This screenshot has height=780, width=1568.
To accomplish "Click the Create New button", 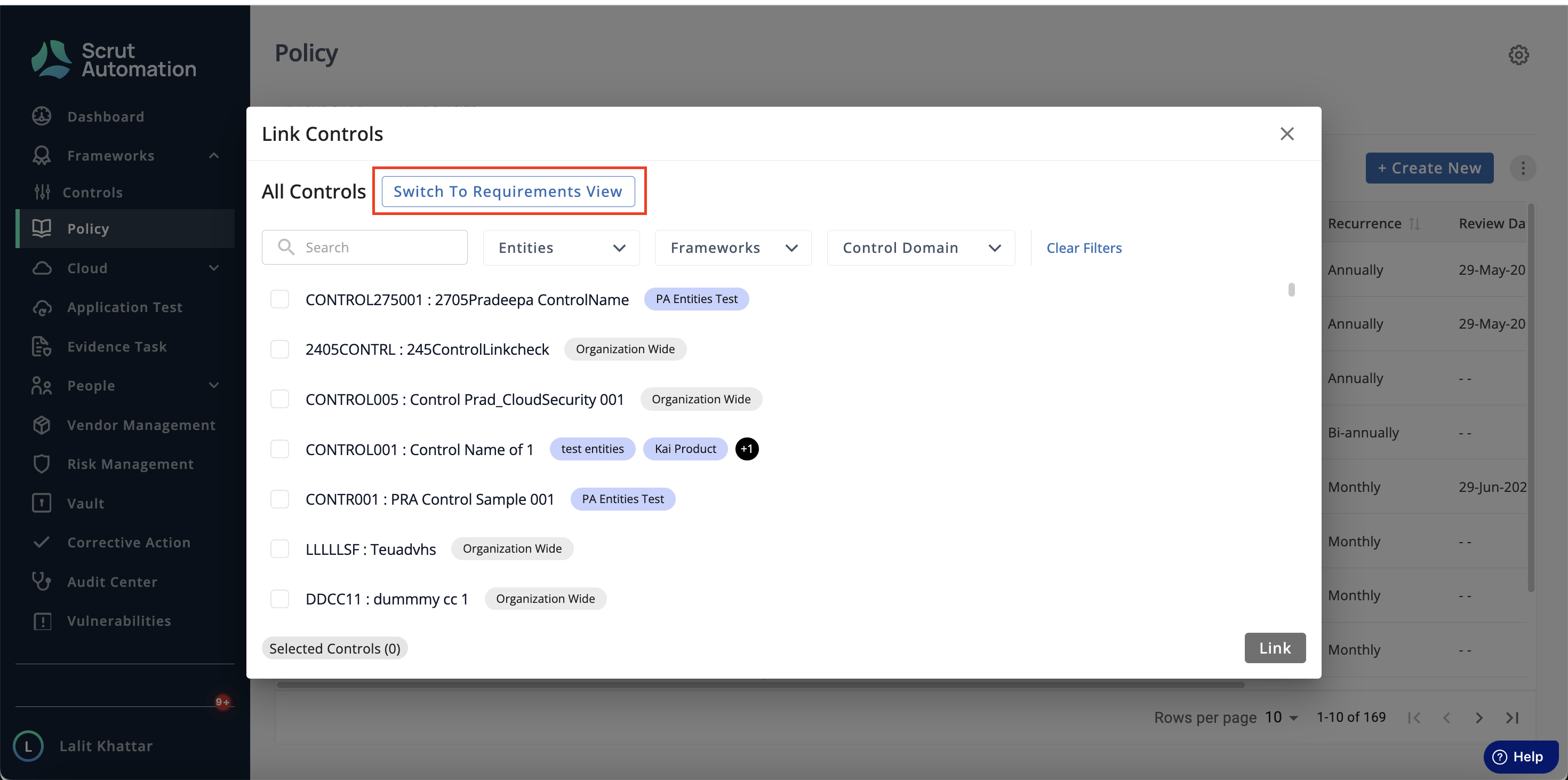I will coord(1429,168).
